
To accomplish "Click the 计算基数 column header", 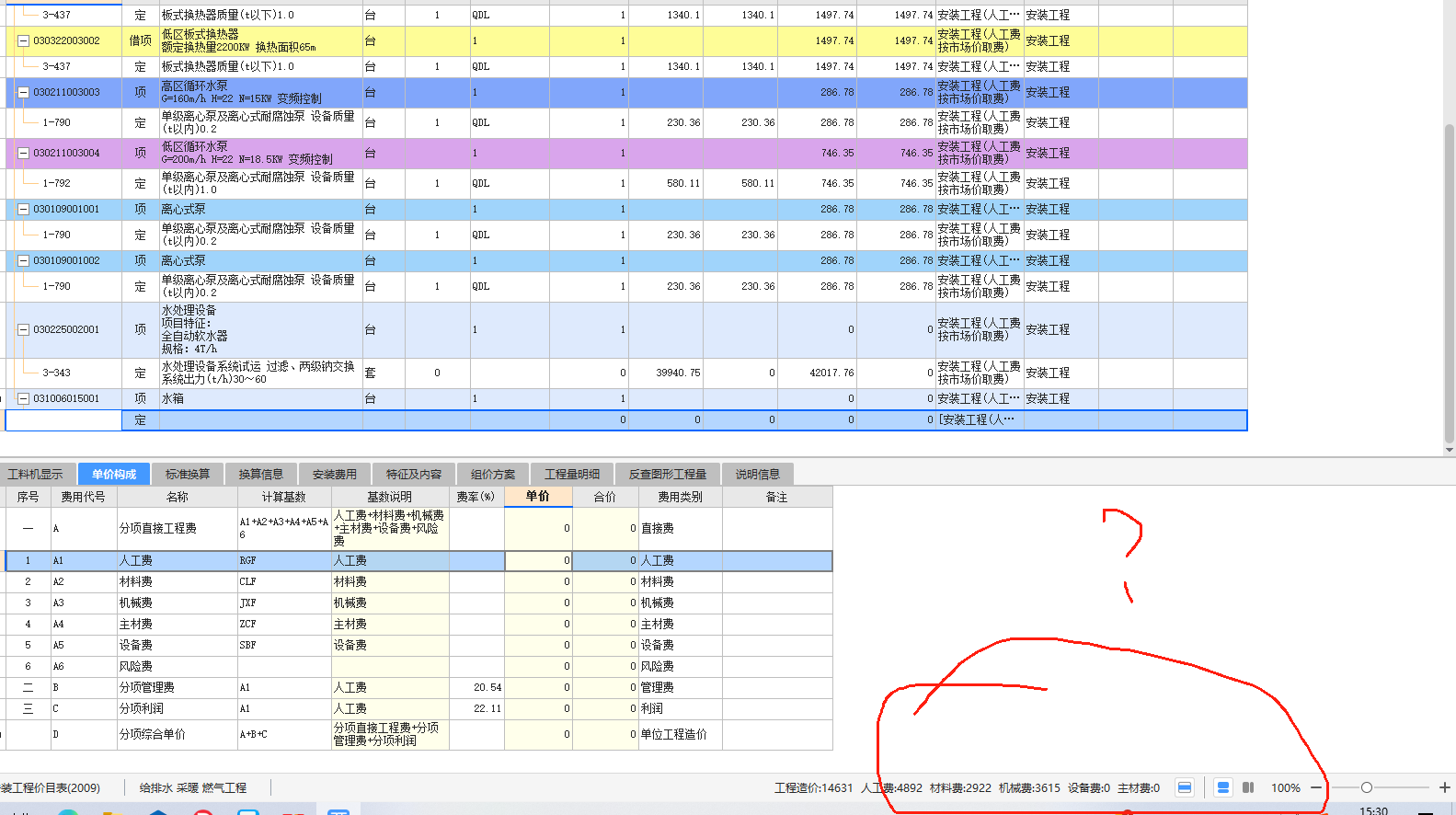I will (x=284, y=497).
